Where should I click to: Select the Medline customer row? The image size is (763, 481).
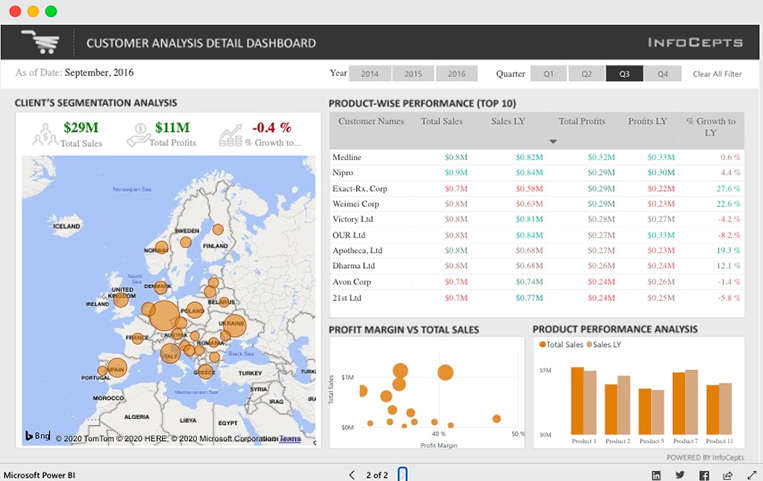tap(537, 157)
